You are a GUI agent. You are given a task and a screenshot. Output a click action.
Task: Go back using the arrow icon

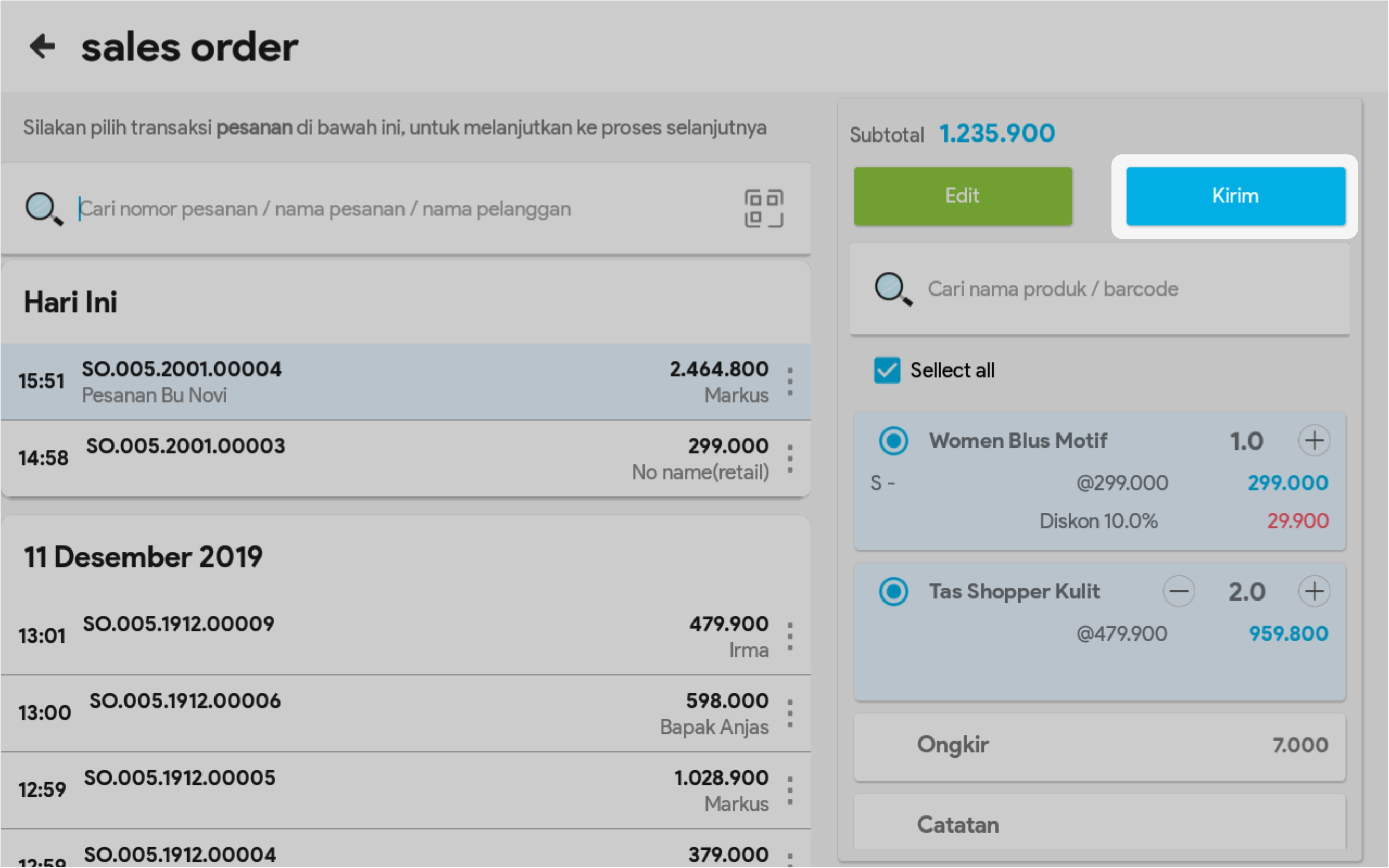[x=42, y=46]
